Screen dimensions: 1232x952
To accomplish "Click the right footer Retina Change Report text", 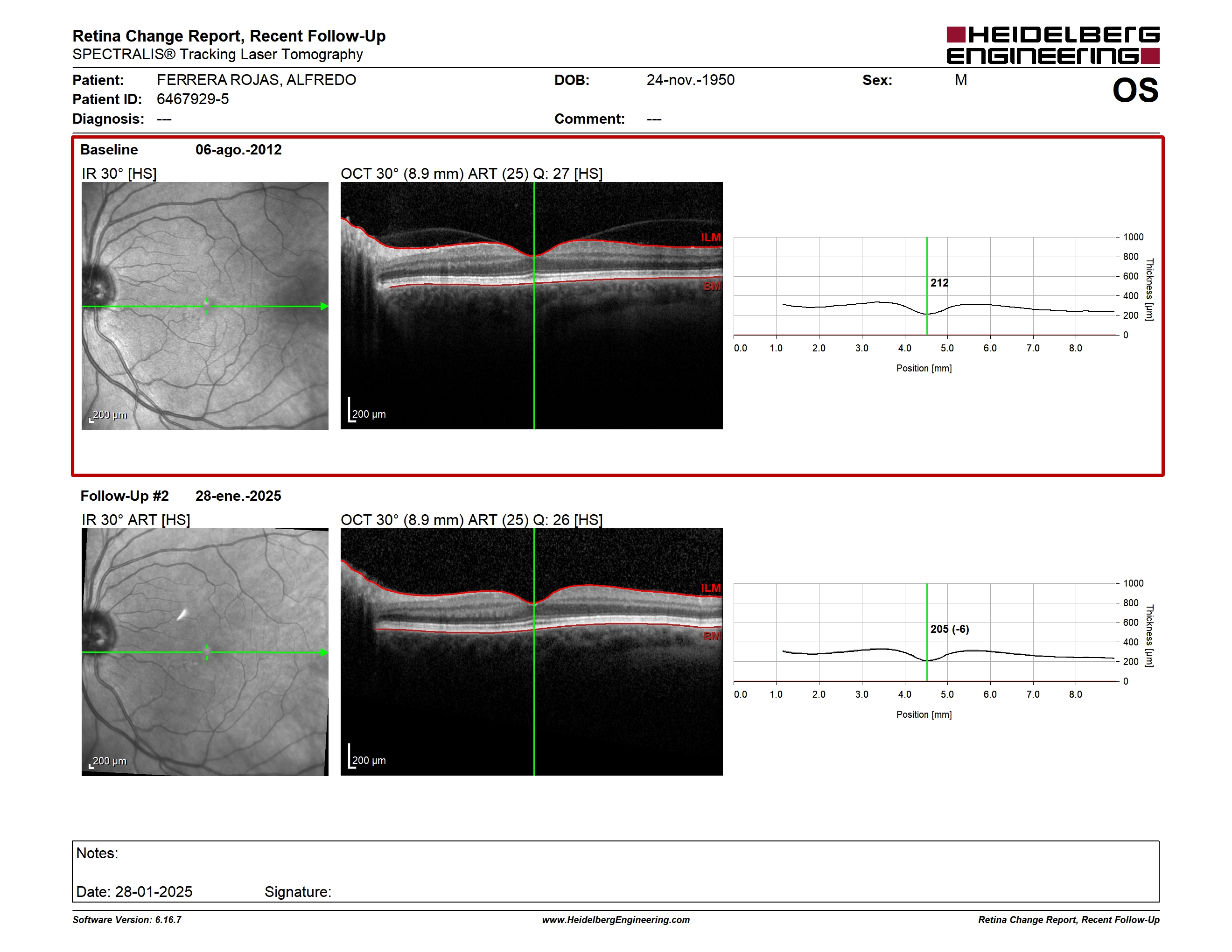I will pos(1068,920).
